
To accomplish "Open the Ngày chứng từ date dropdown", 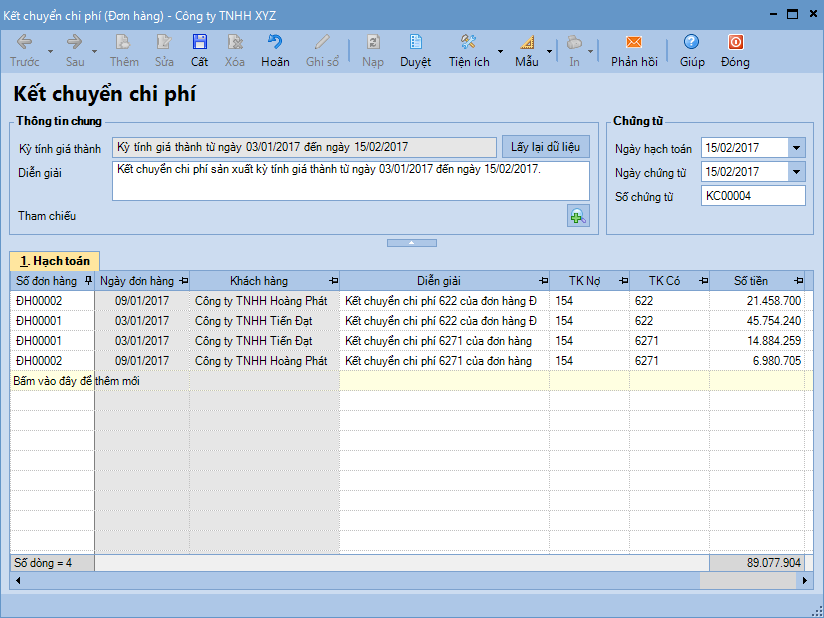I will pyautogui.click(x=796, y=172).
